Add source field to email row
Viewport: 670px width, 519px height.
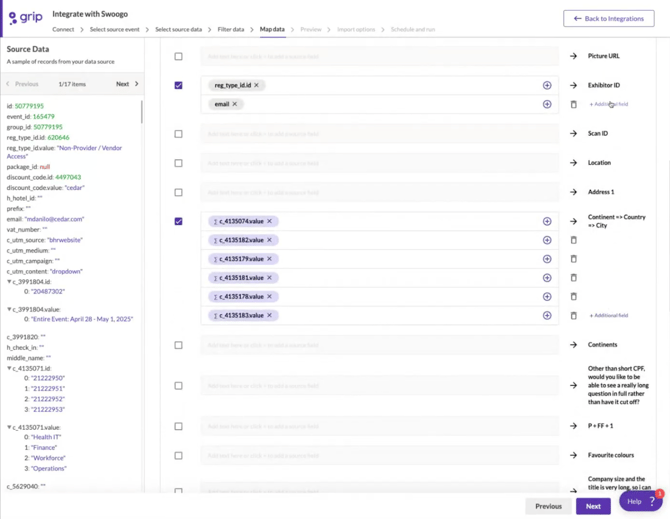547,104
